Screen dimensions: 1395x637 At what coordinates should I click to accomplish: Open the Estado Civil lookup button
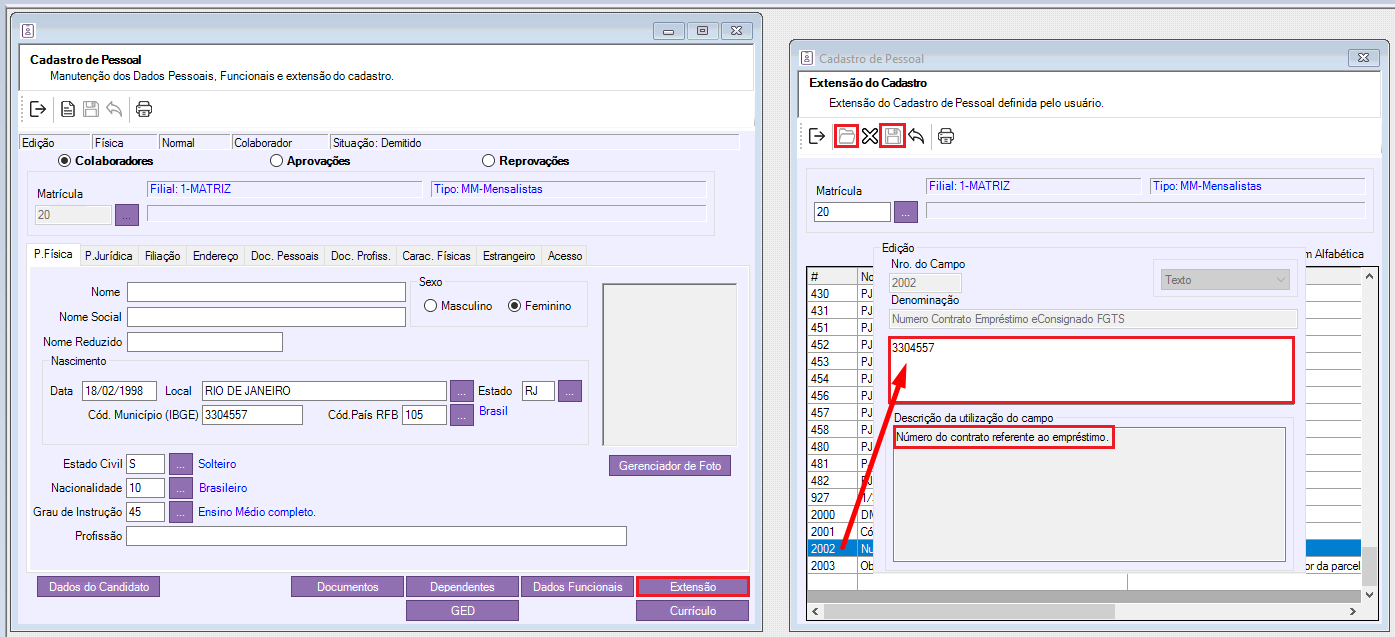click(180, 465)
